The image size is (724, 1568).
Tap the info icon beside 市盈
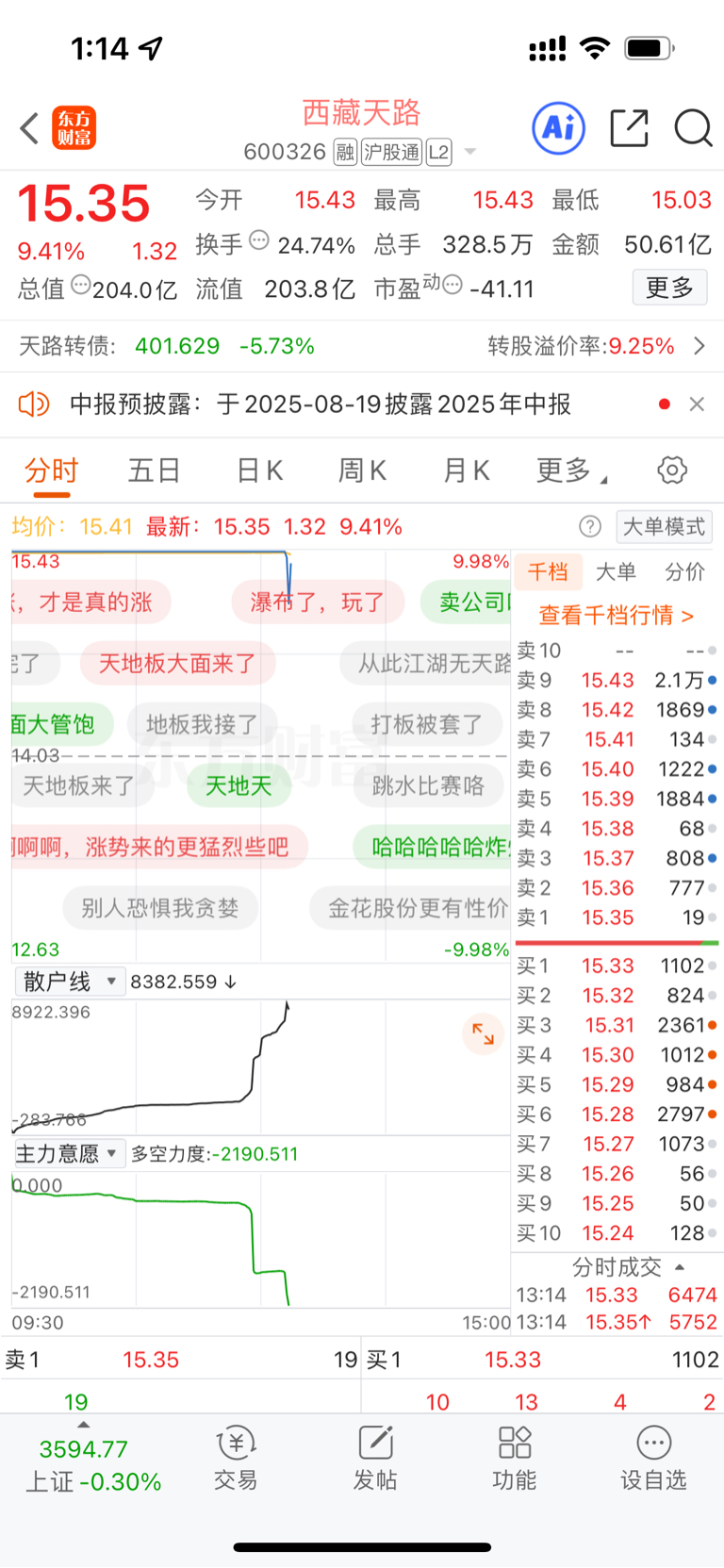(452, 284)
